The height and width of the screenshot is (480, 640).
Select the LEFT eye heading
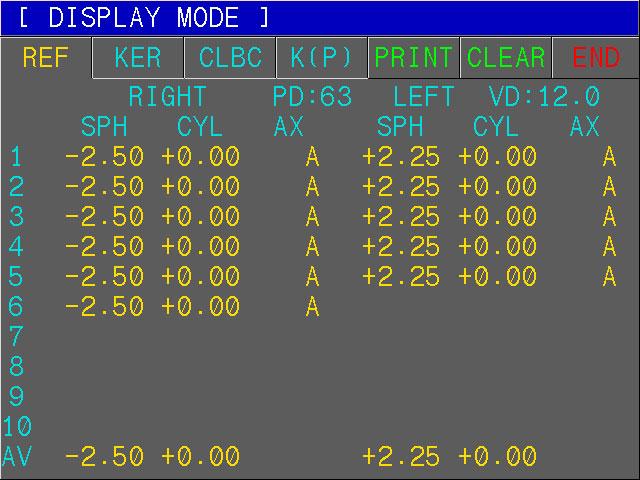(x=423, y=97)
